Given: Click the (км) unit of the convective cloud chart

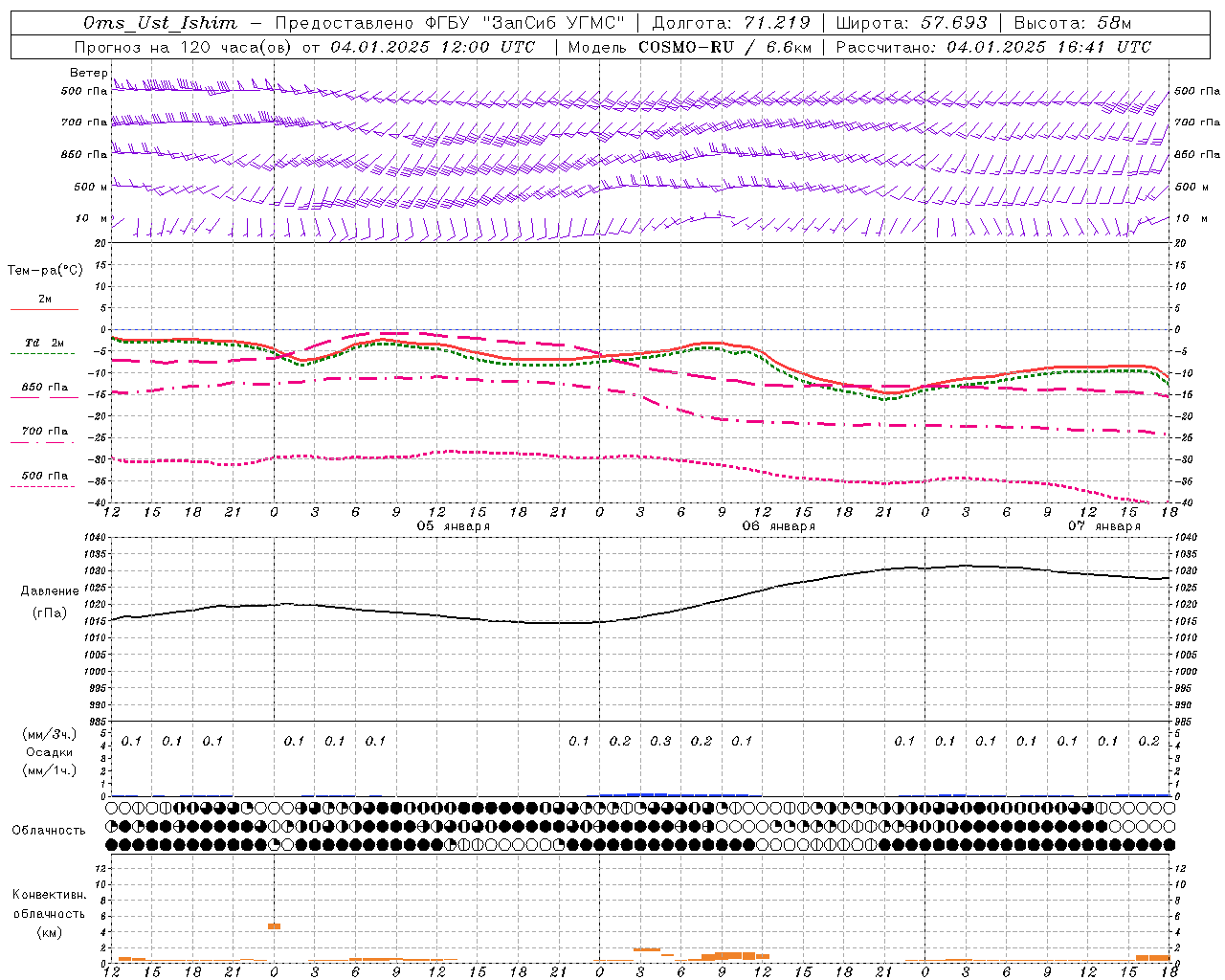Looking at the screenshot, I should click(x=49, y=932).
